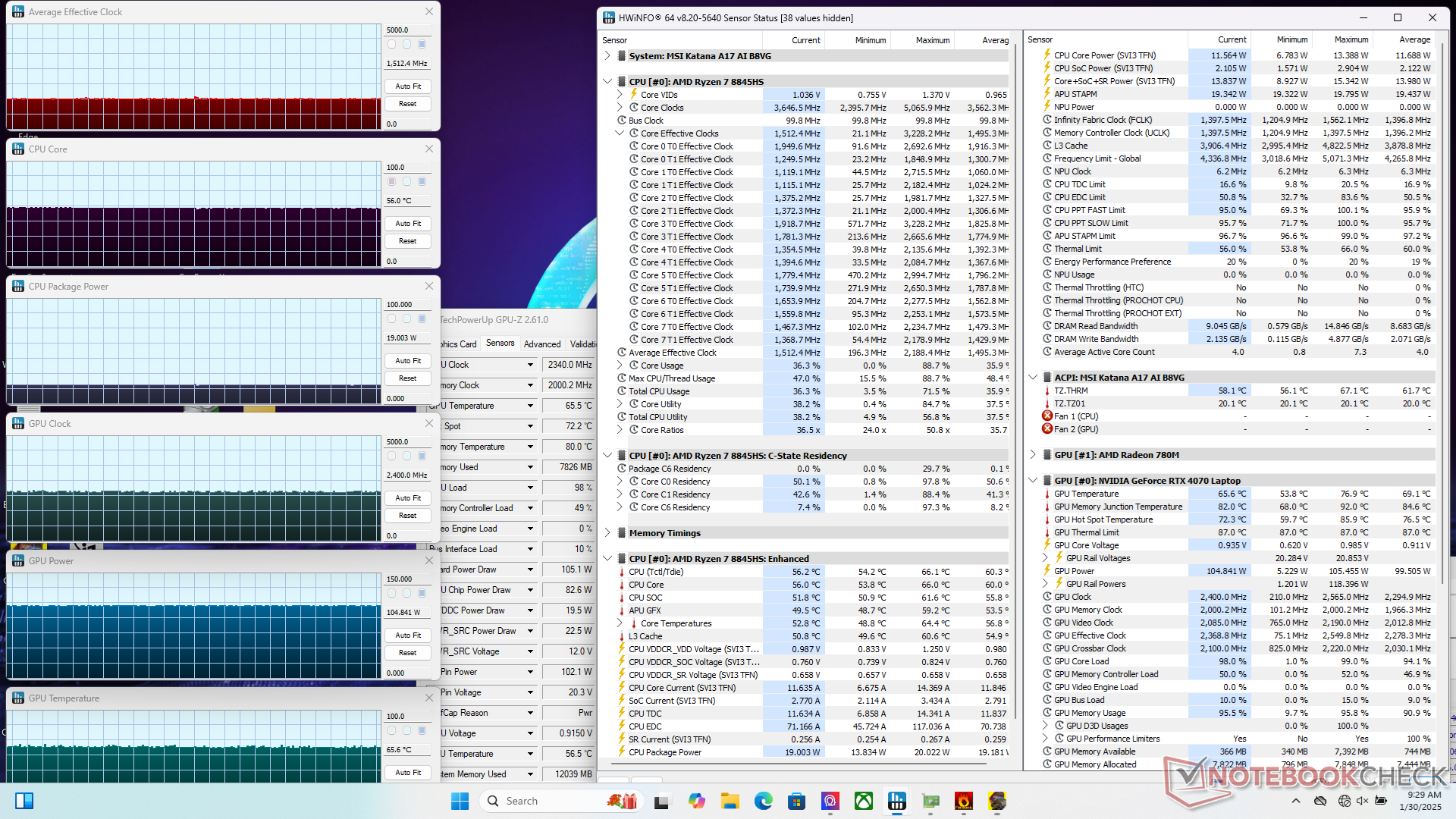Click Auto Fit in Average Effective Clock window
This screenshot has height=819, width=1456.
[x=408, y=86]
